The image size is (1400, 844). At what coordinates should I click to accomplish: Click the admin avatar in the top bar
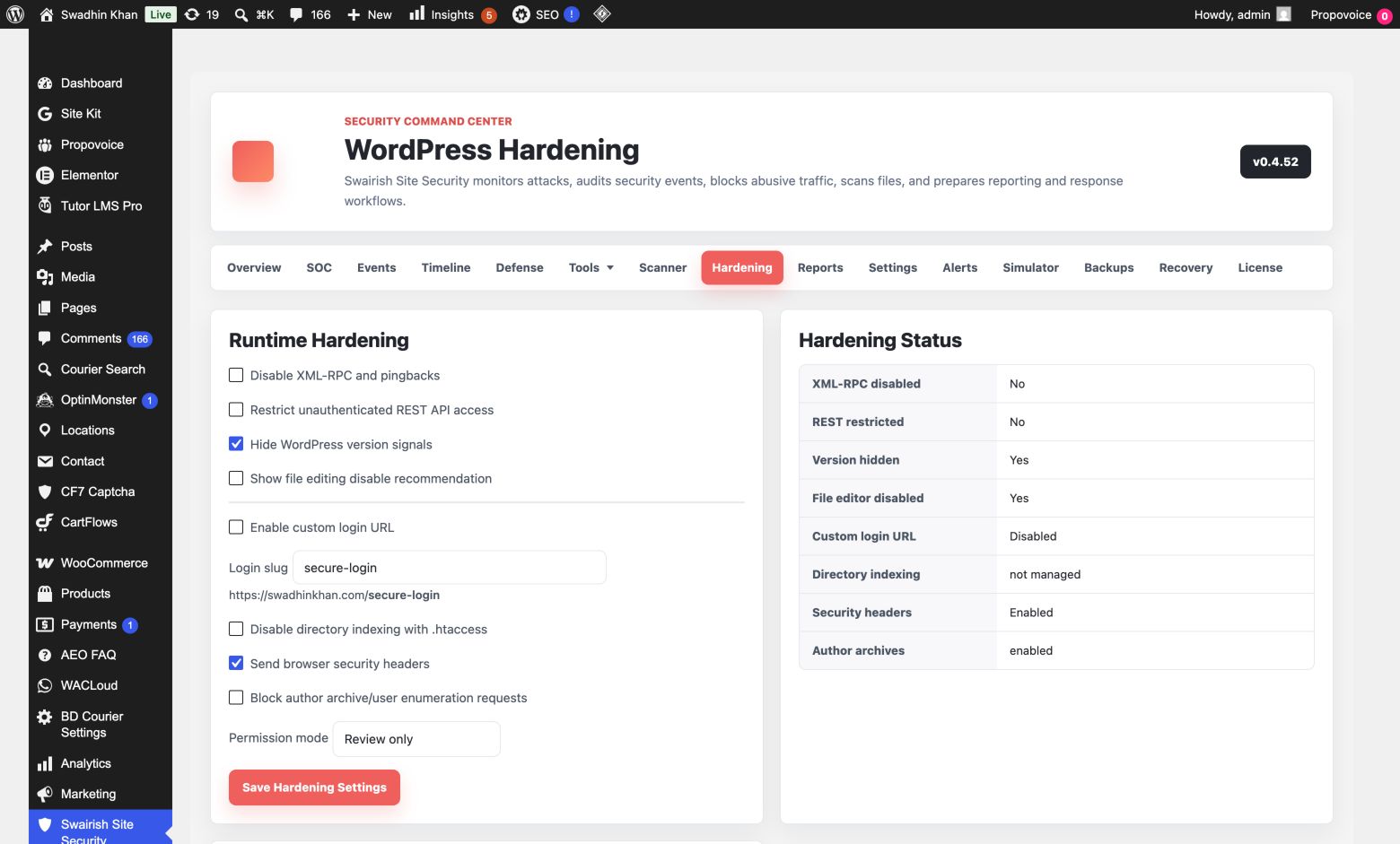[1284, 14]
